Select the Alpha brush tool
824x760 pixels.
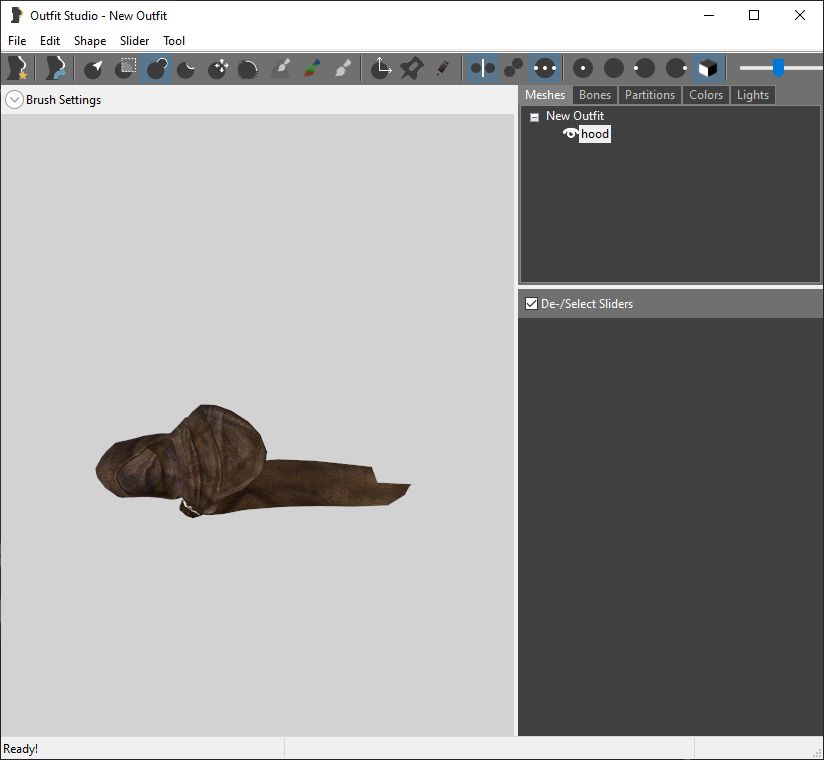pos(343,68)
